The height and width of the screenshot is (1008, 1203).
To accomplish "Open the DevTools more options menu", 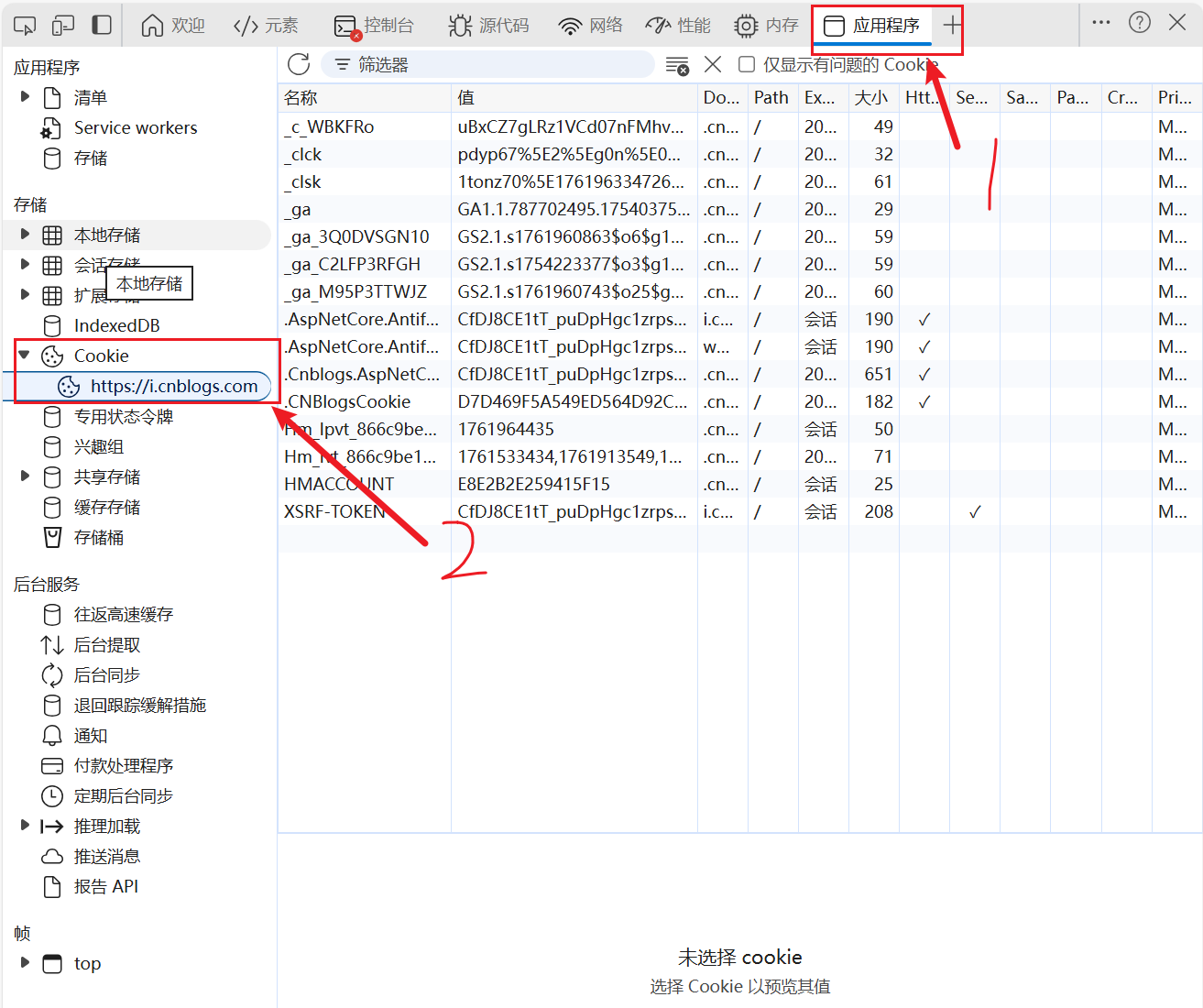I will [1101, 22].
